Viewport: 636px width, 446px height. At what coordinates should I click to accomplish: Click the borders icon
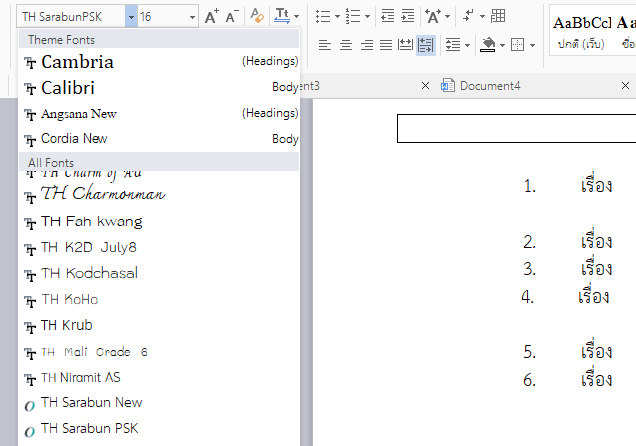click(x=518, y=45)
